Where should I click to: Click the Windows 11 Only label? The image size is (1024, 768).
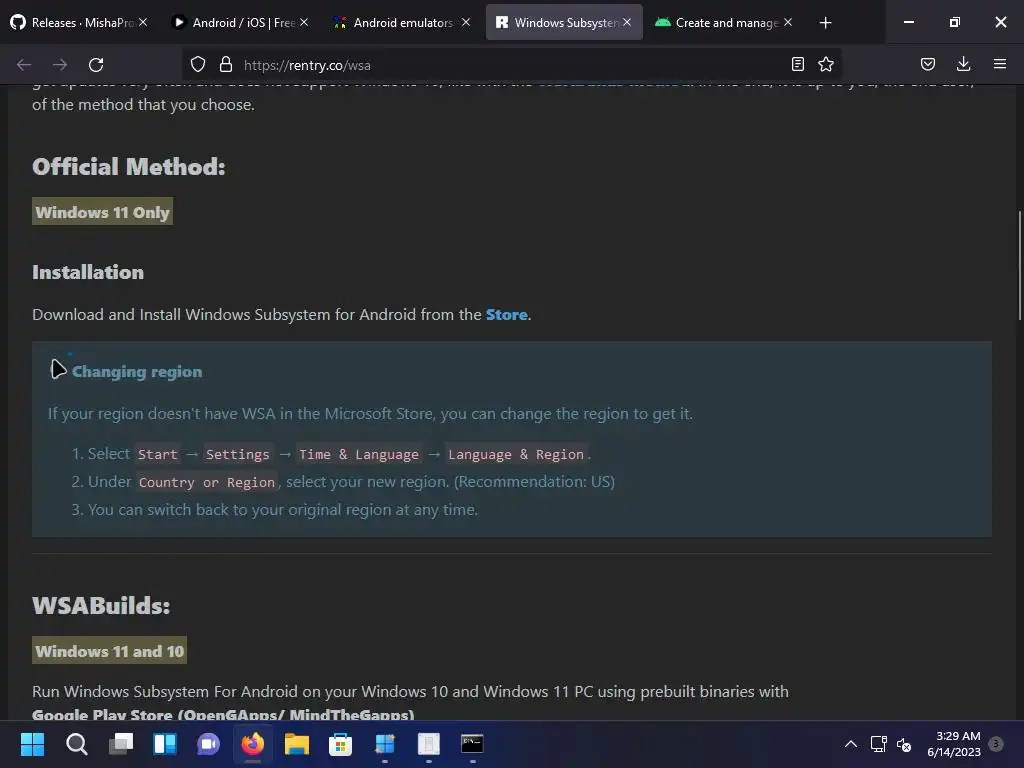103,212
